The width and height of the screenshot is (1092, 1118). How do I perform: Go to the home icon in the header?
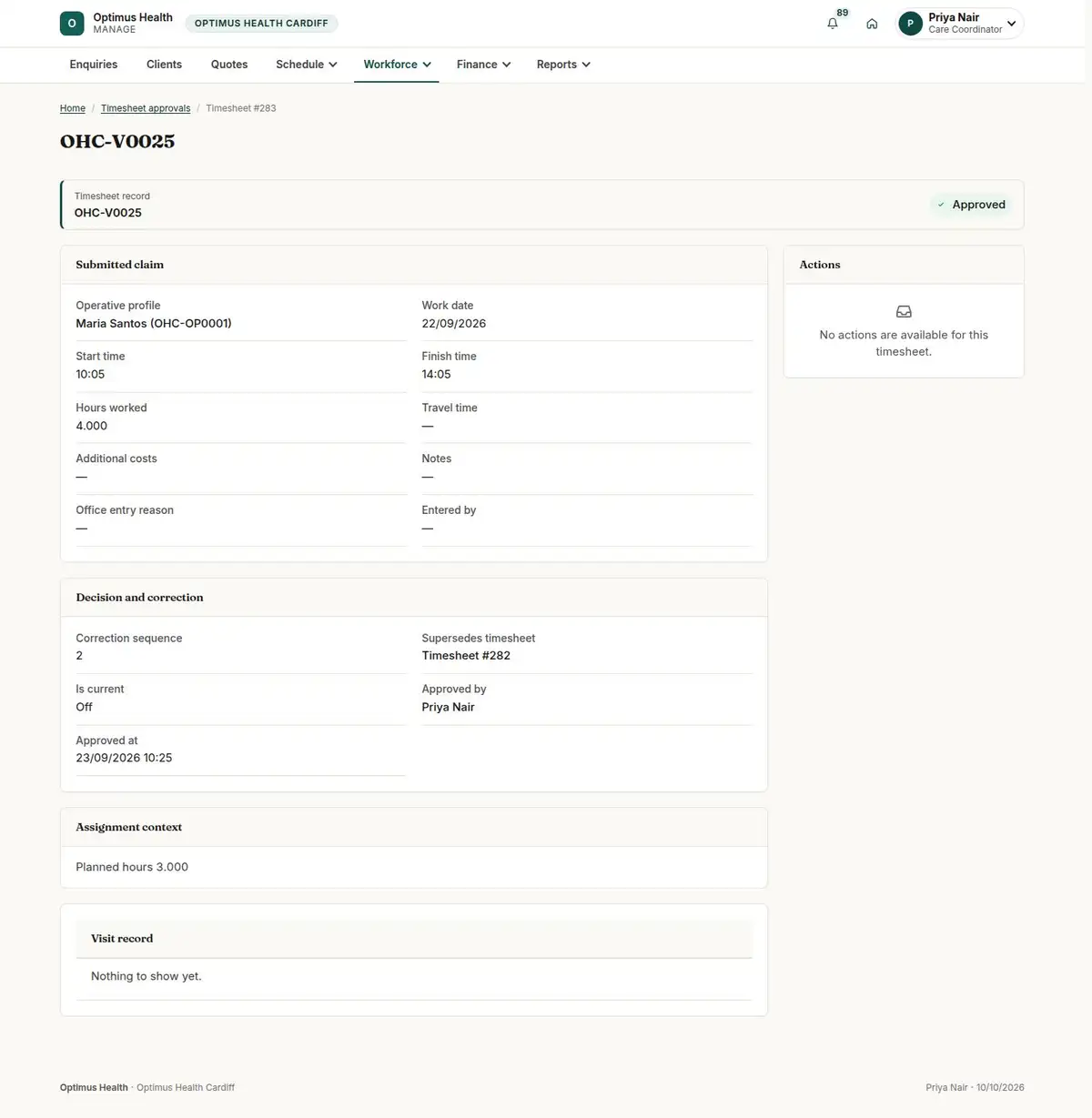(x=872, y=24)
